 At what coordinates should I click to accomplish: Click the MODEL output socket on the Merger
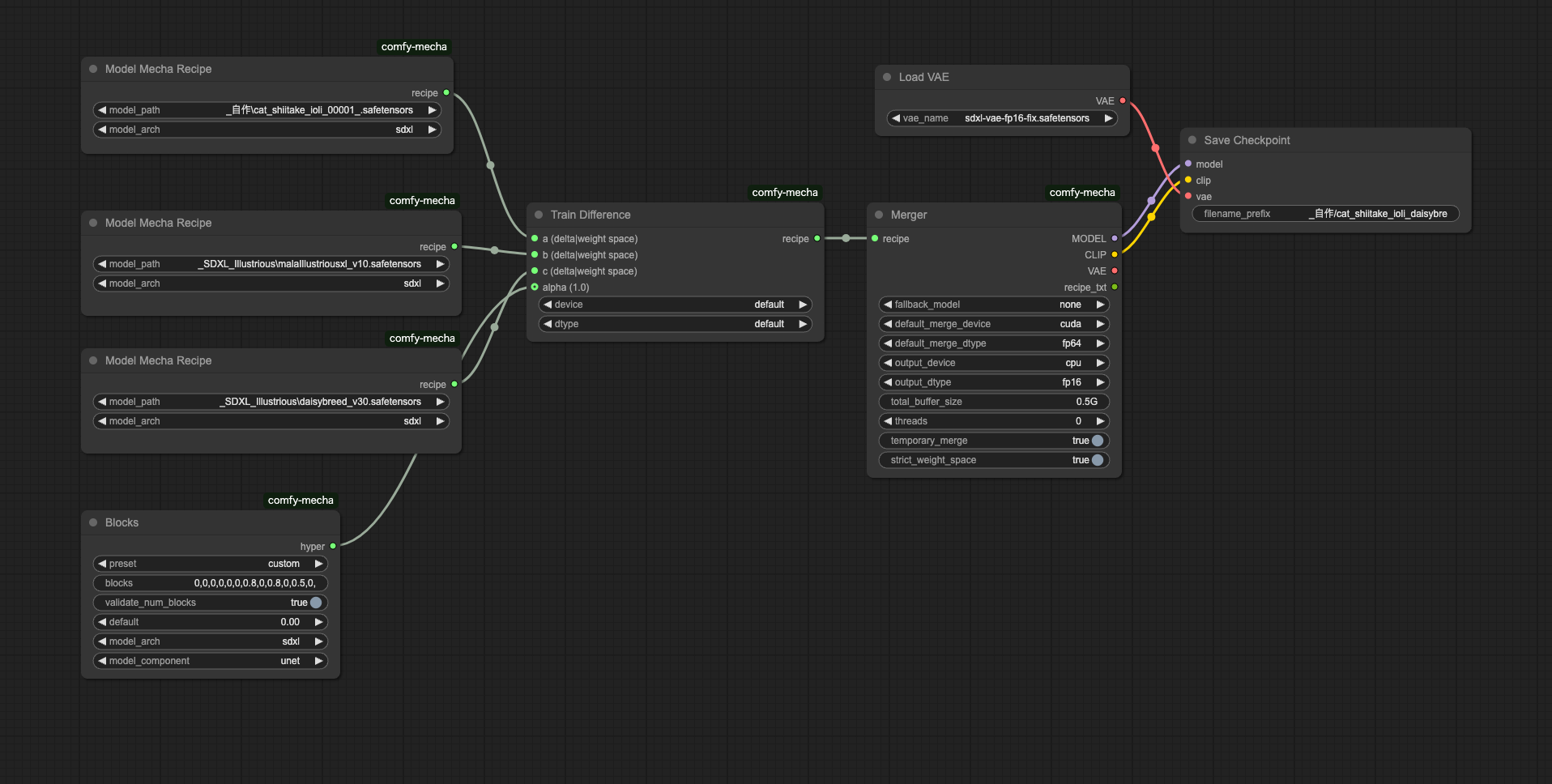coord(1115,238)
